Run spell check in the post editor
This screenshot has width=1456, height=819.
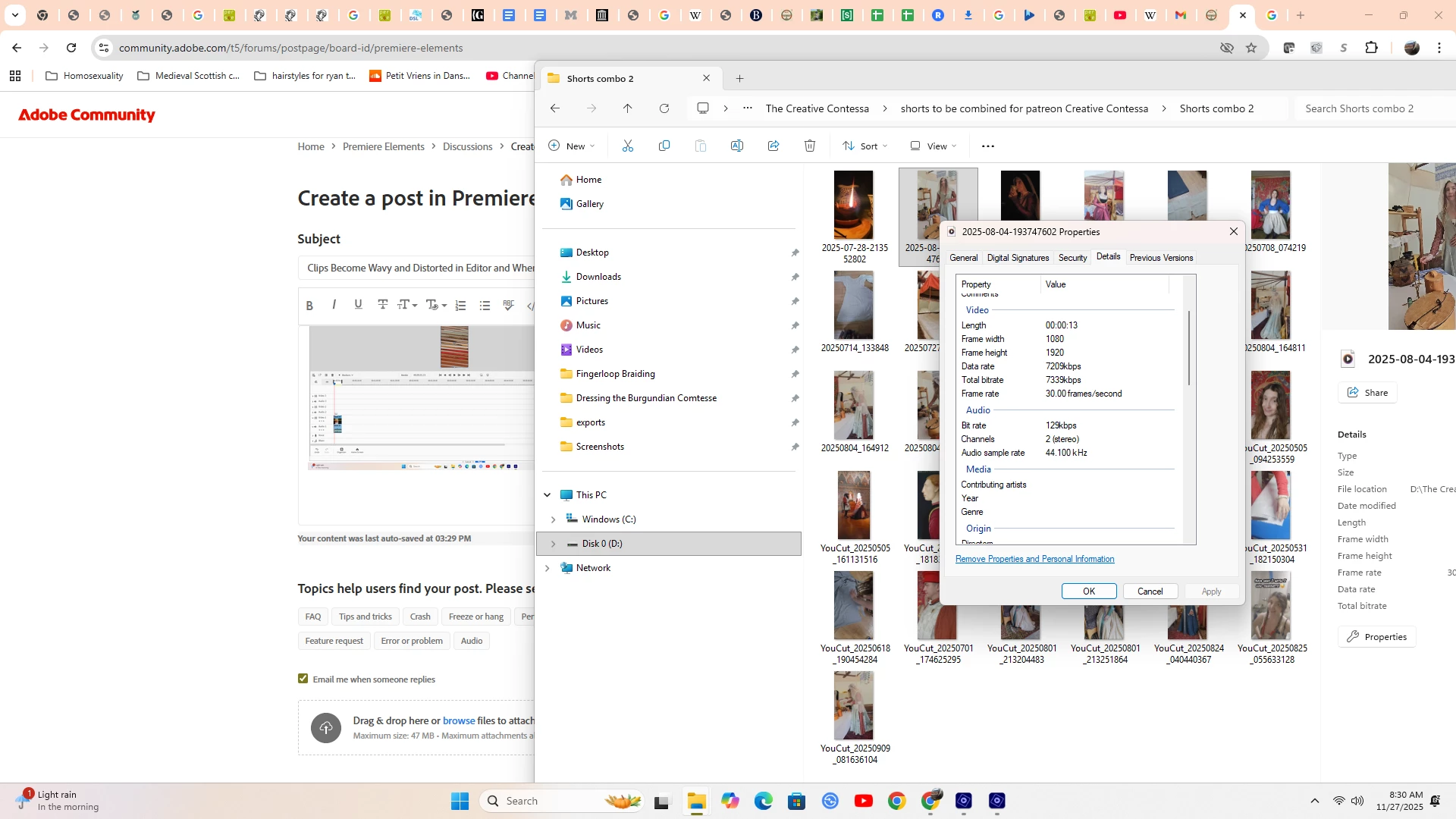coord(509,305)
